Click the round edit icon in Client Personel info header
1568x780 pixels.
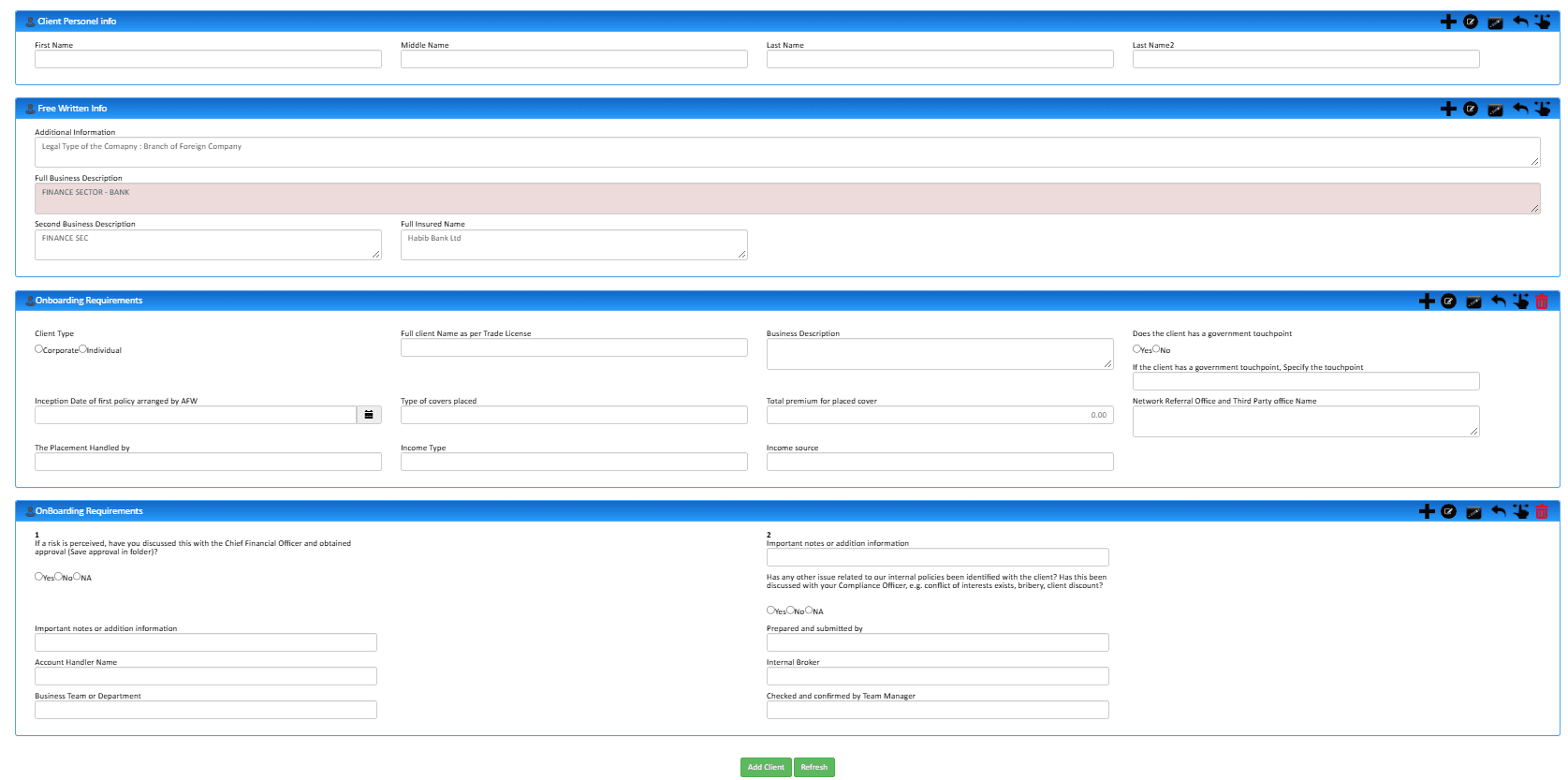pyautogui.click(x=1471, y=22)
